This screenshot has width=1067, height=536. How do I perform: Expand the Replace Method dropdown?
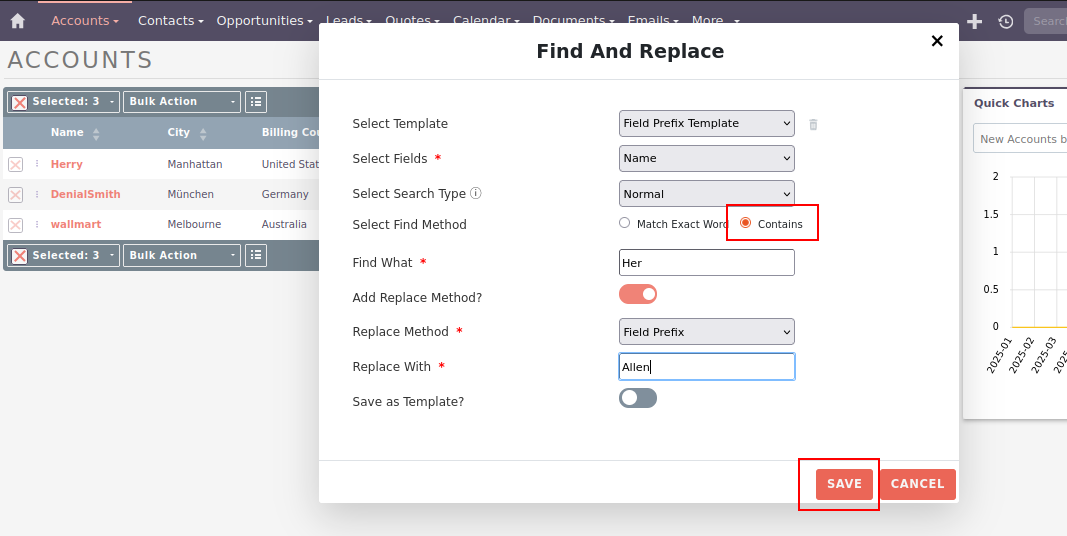click(706, 332)
